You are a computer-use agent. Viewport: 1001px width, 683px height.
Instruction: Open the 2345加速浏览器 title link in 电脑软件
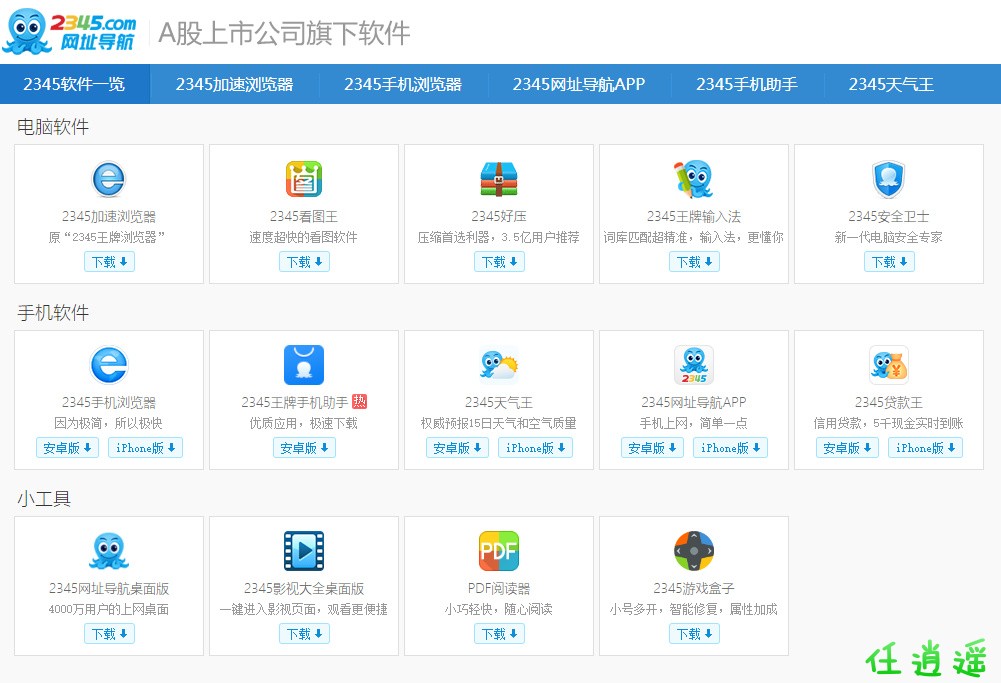pyautogui.click(x=109, y=216)
